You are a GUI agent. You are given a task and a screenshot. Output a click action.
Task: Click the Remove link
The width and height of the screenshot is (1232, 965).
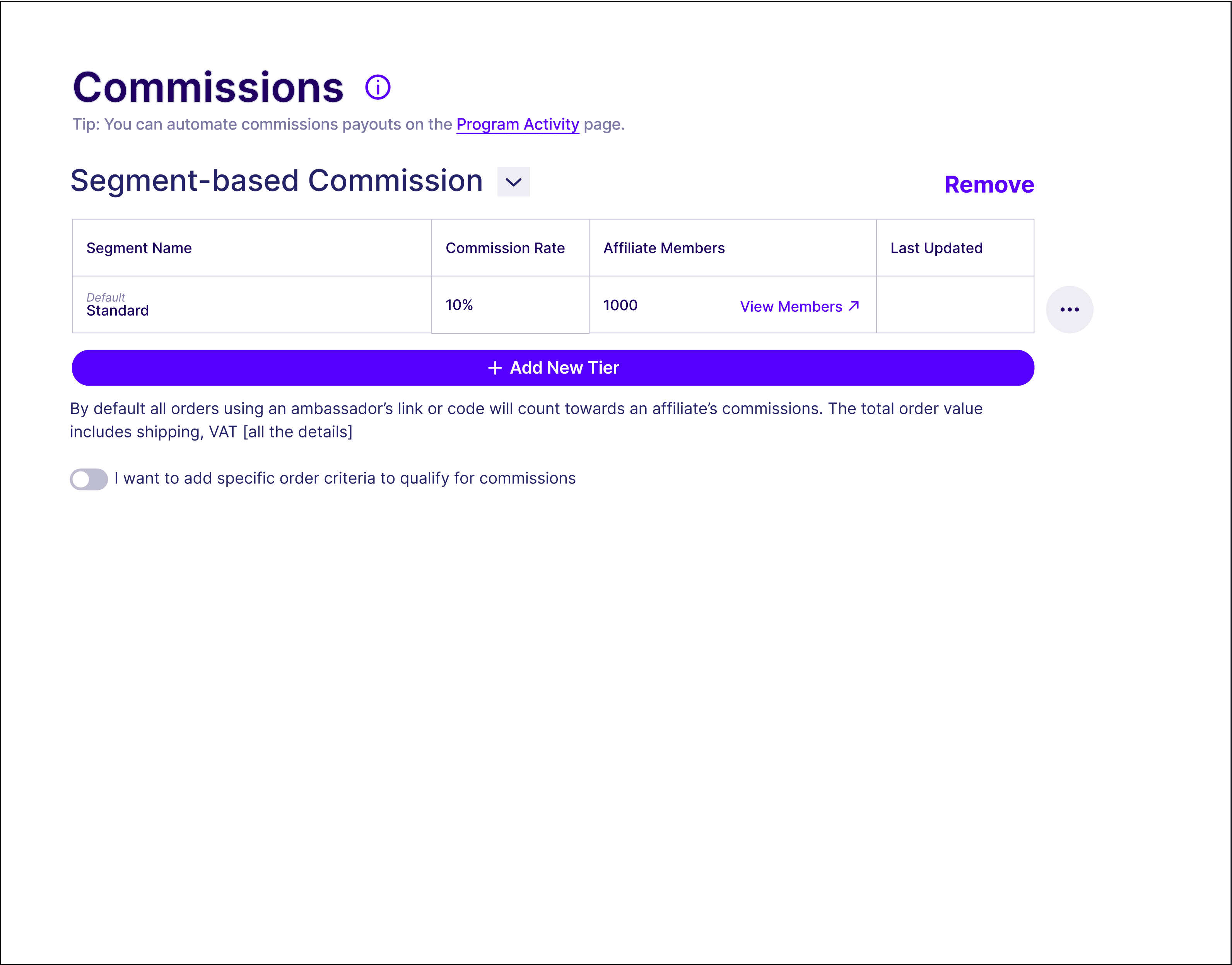tap(988, 185)
